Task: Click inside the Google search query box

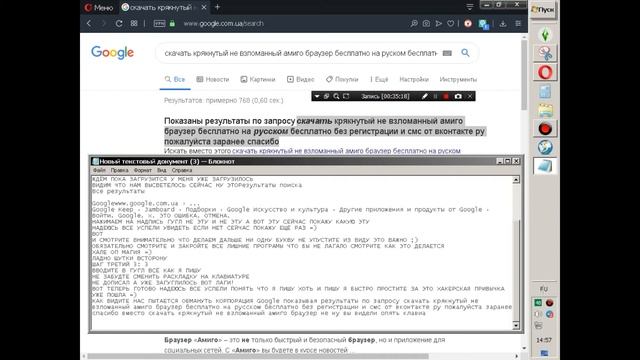Action: click(300, 53)
